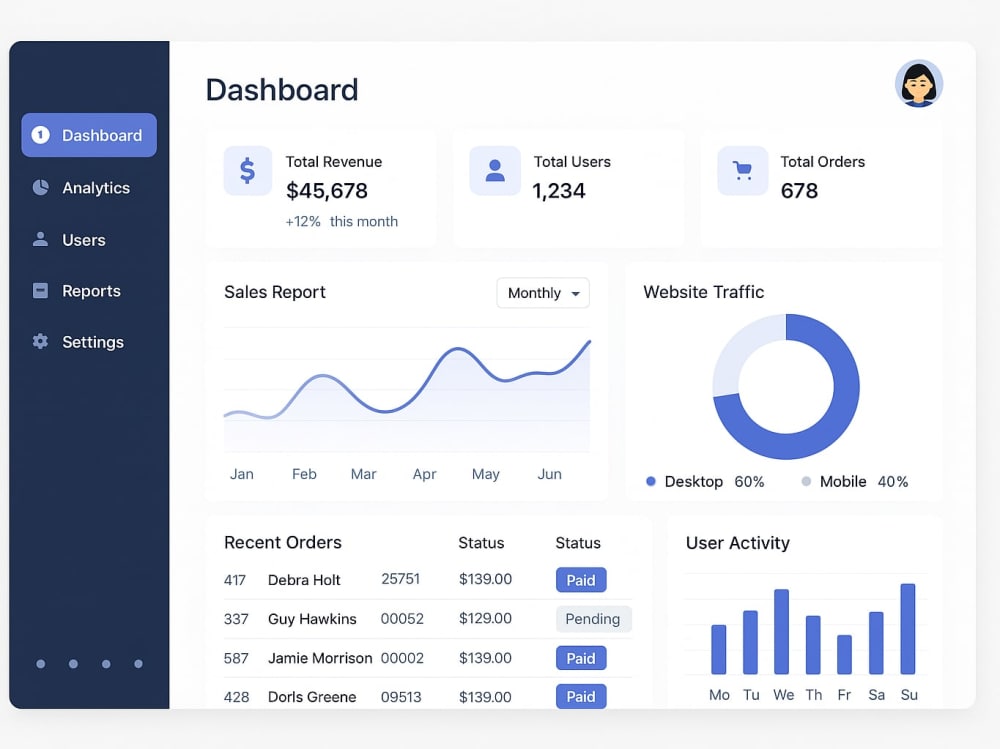The width and height of the screenshot is (1000, 749).
Task: Click the Su bar in User Activity
Action: pyautogui.click(x=908, y=628)
